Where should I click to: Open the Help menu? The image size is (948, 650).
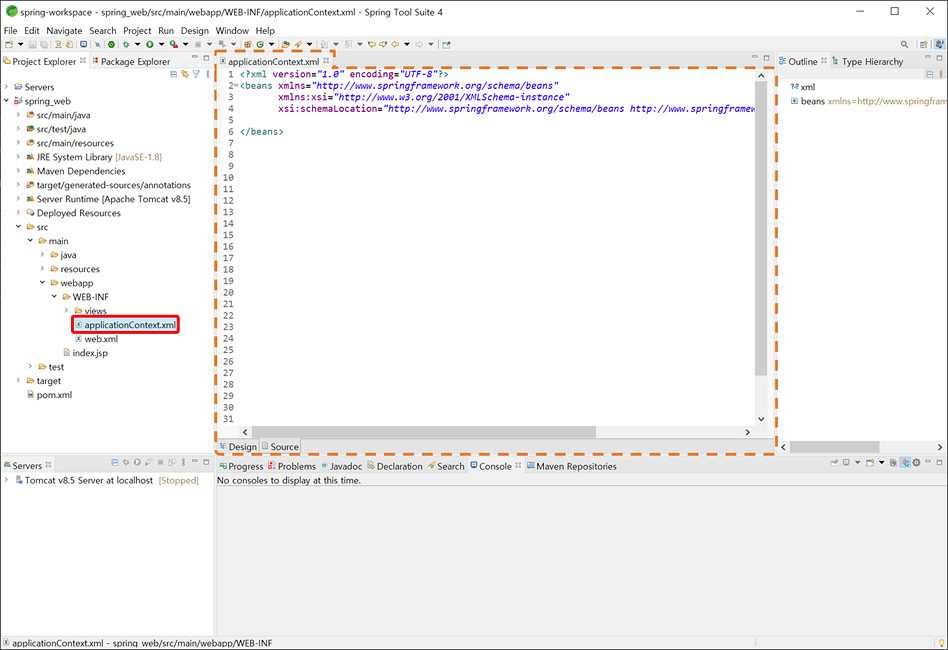click(x=265, y=30)
